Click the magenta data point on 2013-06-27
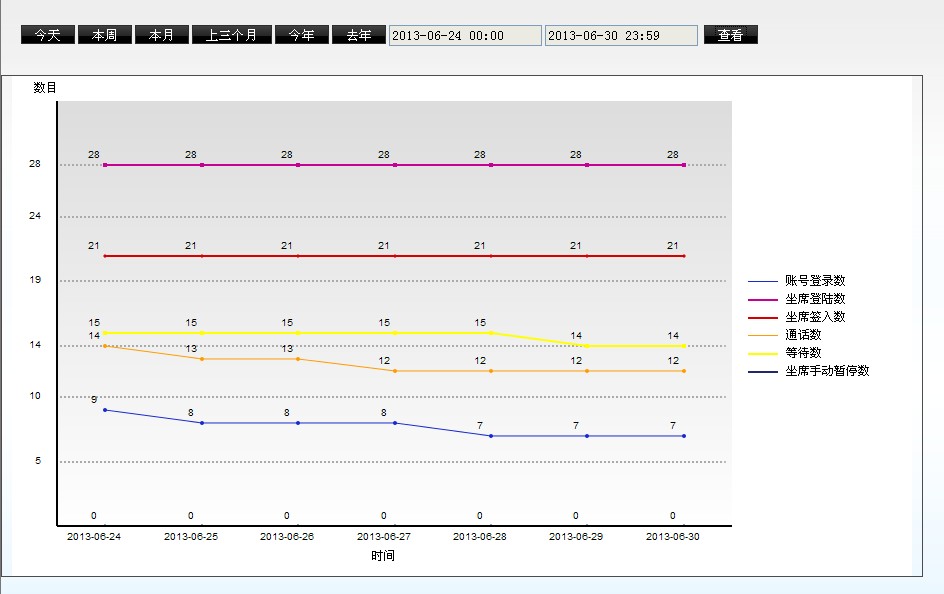This screenshot has height=594, width=944. (x=395, y=165)
